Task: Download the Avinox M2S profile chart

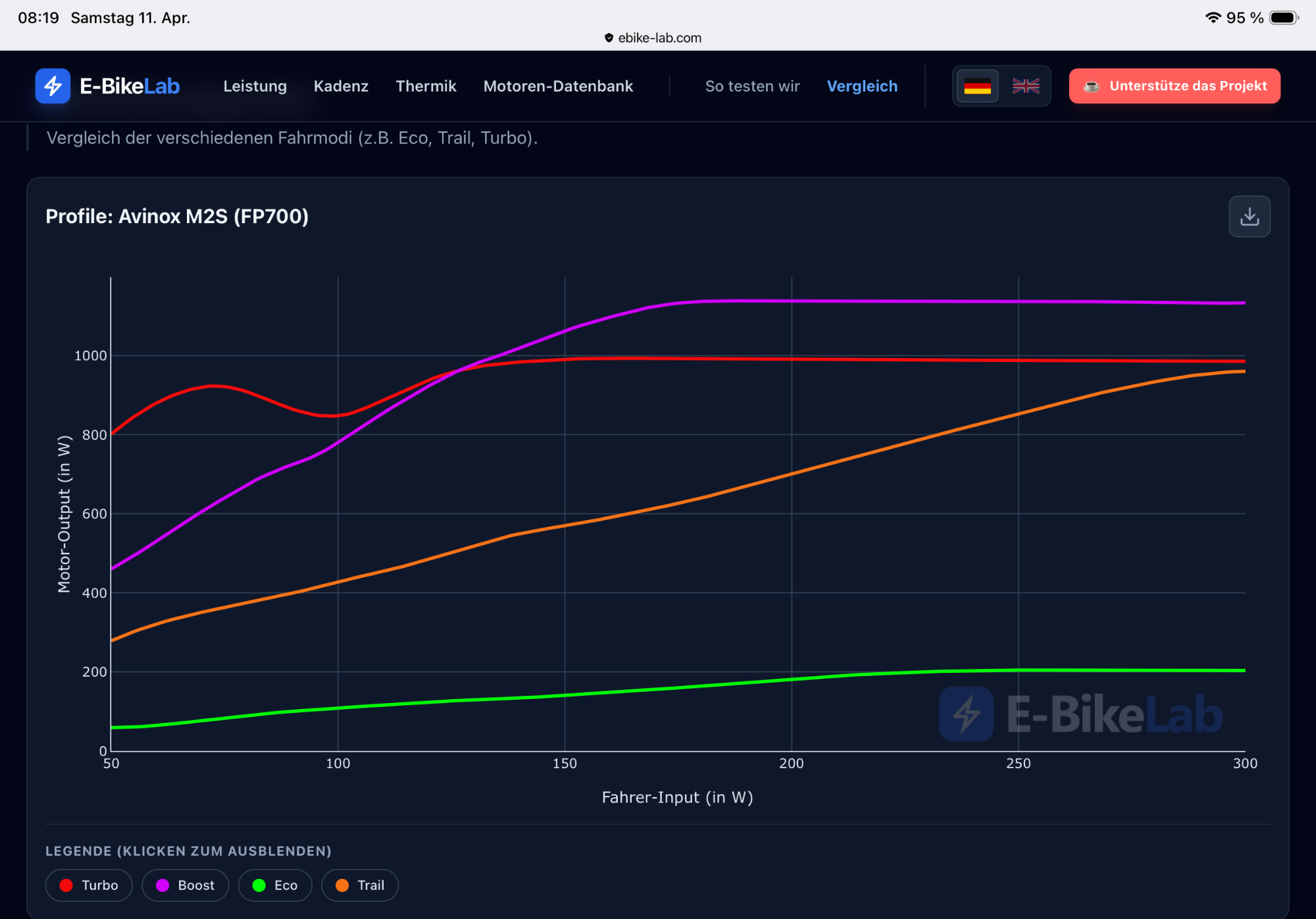Action: click(x=1250, y=217)
